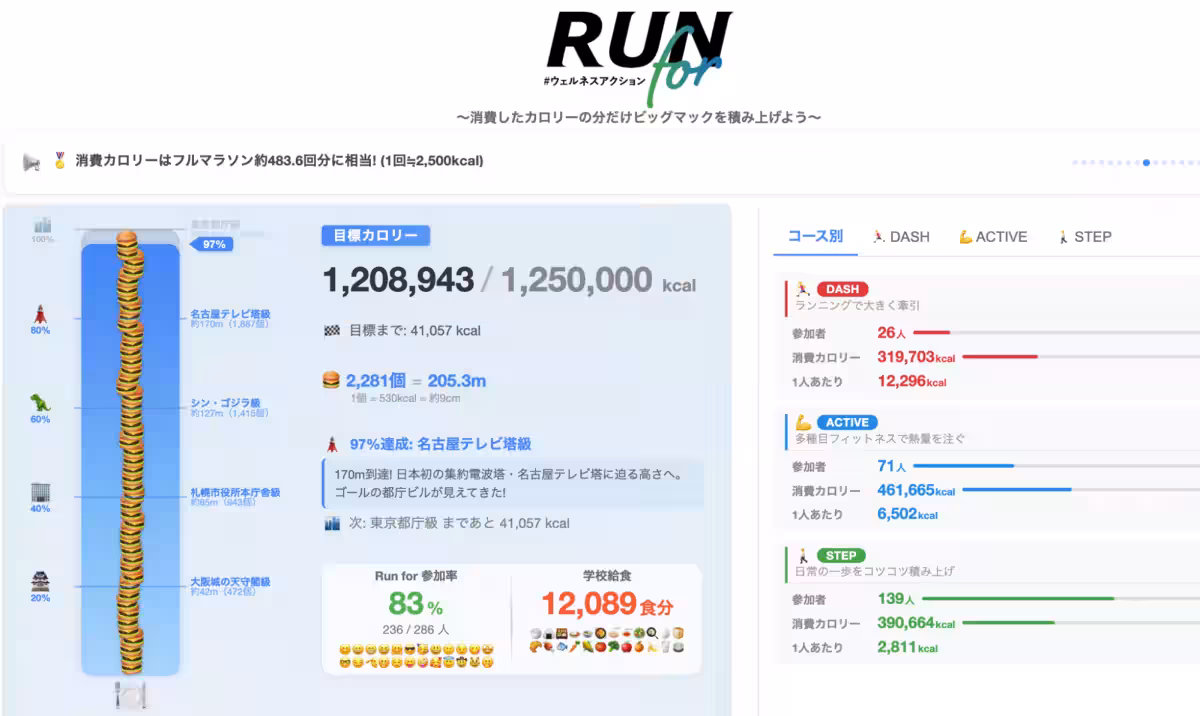The width and height of the screenshot is (1200, 716).
Task: Click the food emoji grid under 学校給食
Action: tap(607, 640)
